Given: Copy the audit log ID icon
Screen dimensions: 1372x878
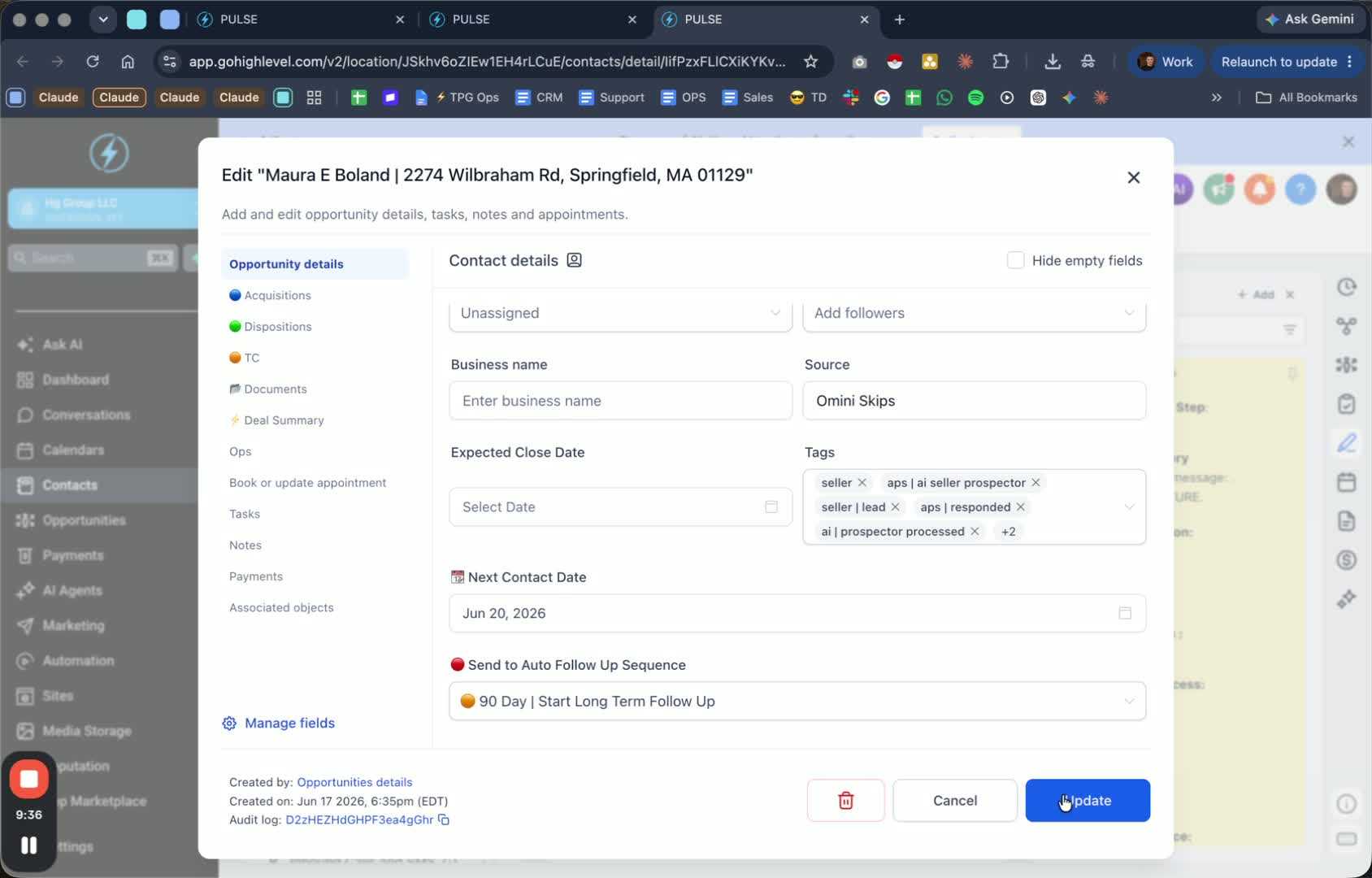Looking at the screenshot, I should [x=444, y=819].
